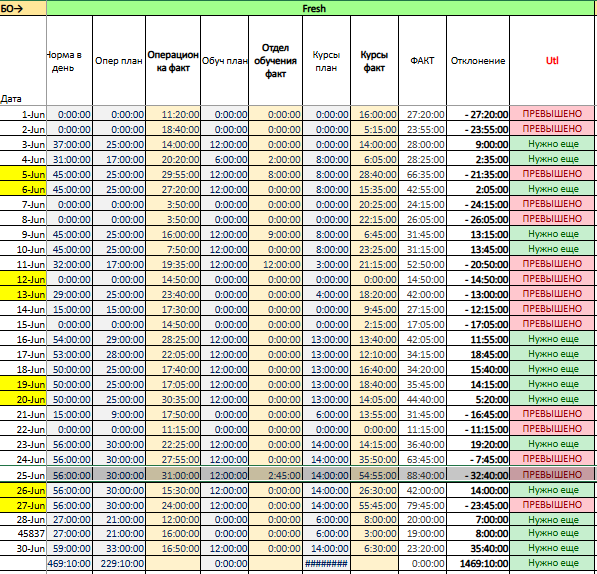Image resolution: width=597 pixels, height=574 pixels.
Task: Click Курсы план 3:00:00 in 11-Jun row
Action: 326,264
